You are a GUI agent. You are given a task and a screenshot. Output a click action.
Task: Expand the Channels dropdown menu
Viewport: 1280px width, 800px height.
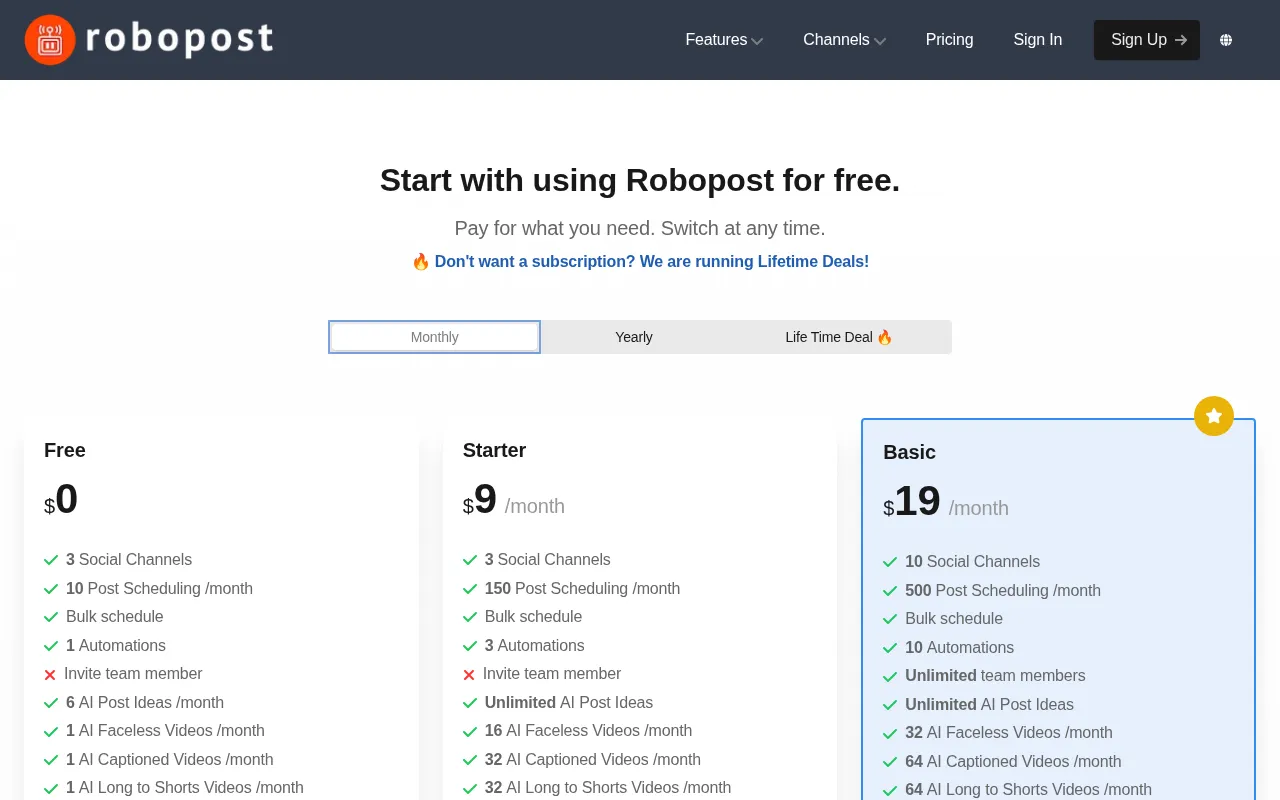(x=844, y=40)
